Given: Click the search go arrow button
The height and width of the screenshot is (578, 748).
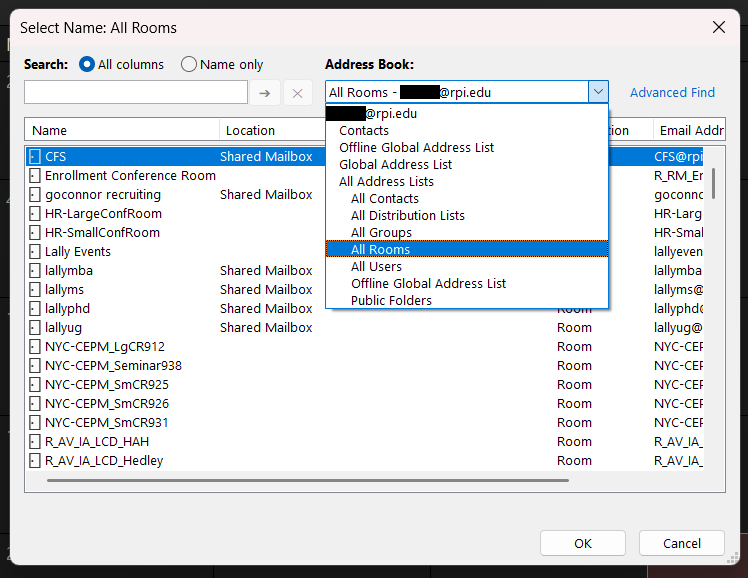Looking at the screenshot, I should (265, 93).
